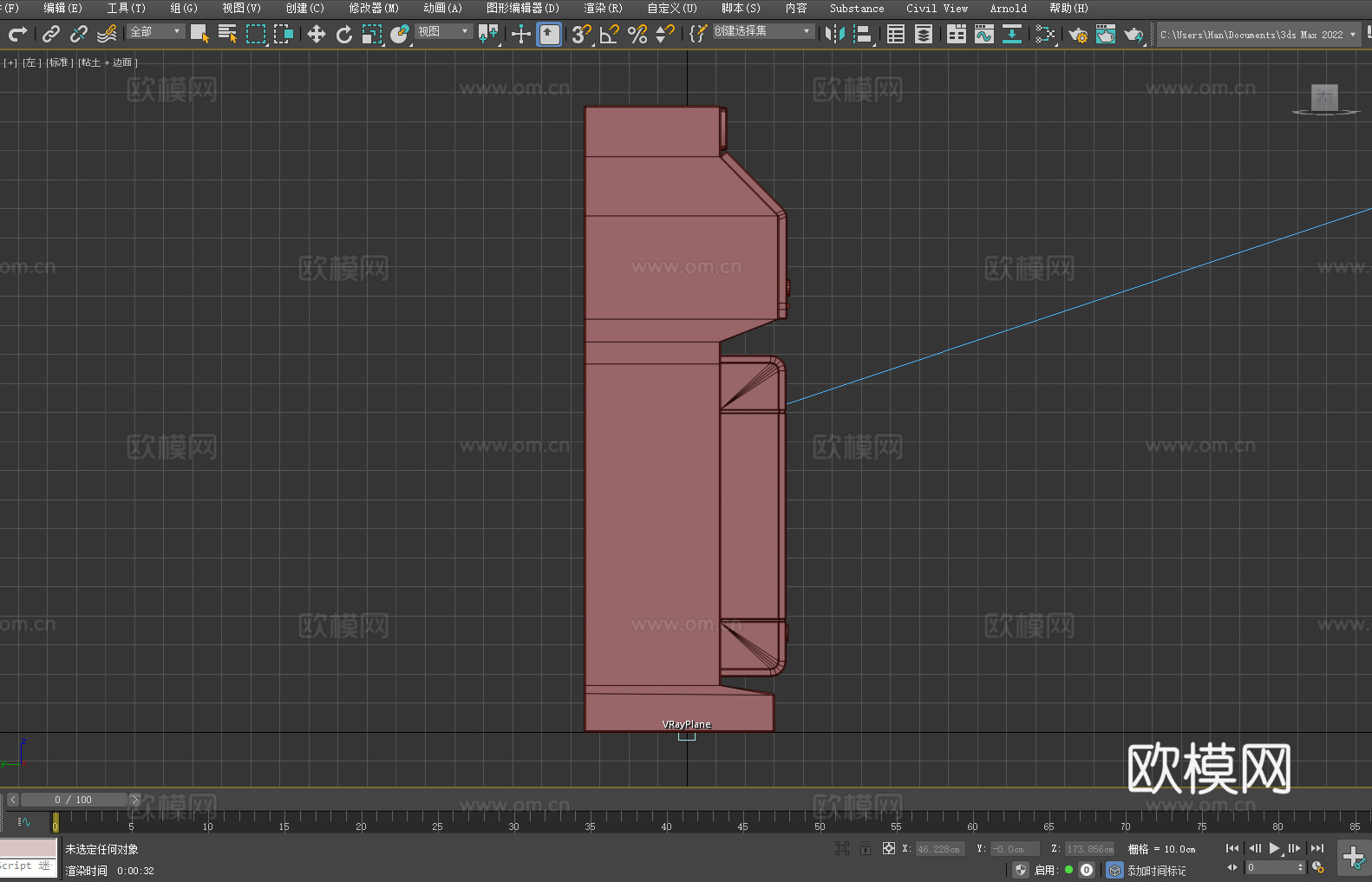Screen dimensions: 1372x882
Task: Open the Arnold menu
Action: (x=1008, y=8)
